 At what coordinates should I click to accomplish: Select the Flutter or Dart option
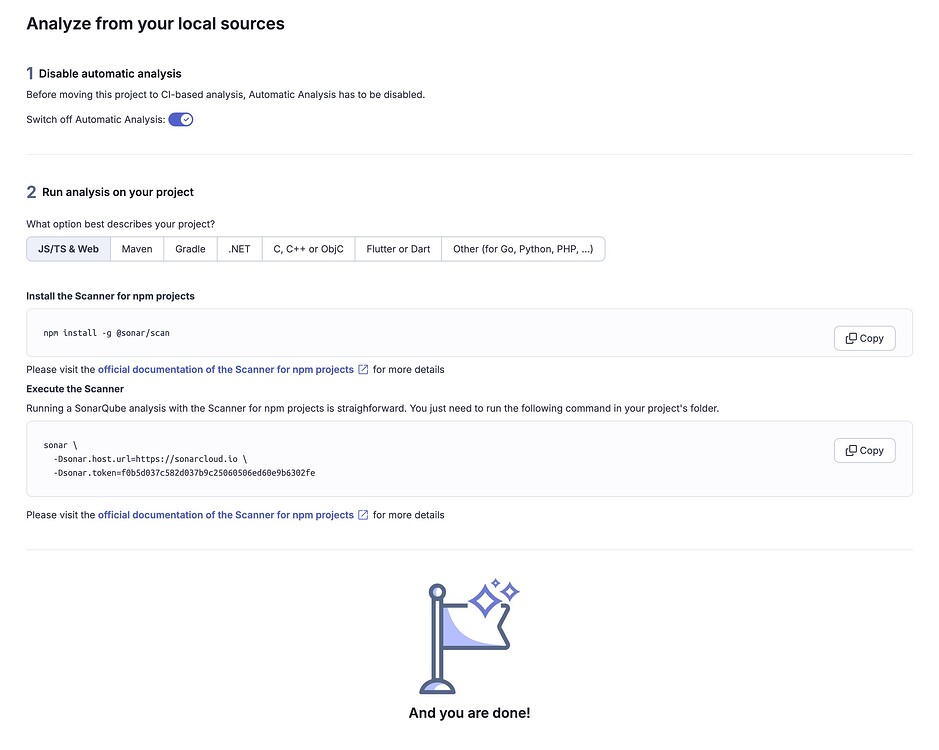[397, 248]
